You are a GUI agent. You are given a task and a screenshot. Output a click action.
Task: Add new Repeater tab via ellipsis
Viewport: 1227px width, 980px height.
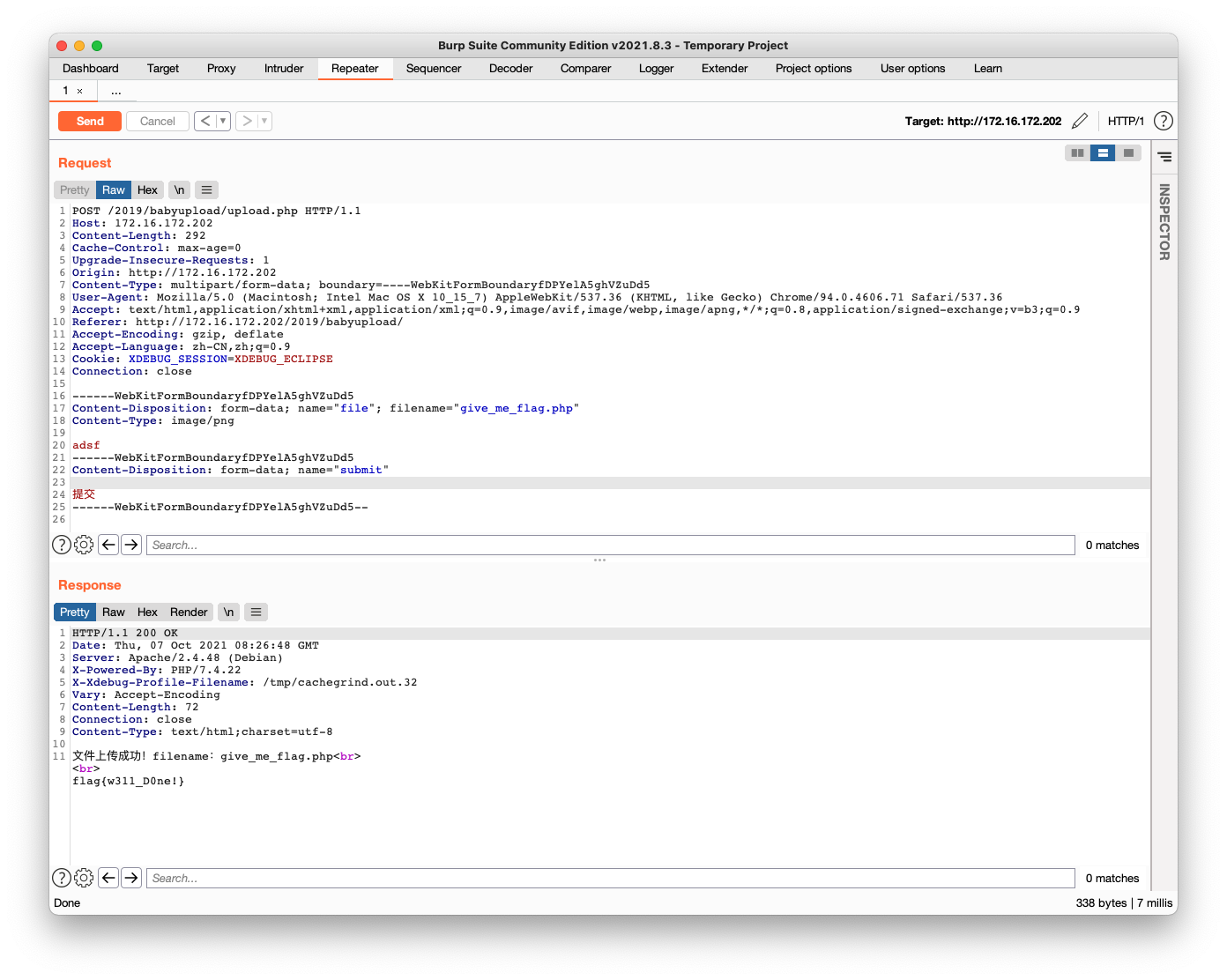[116, 91]
